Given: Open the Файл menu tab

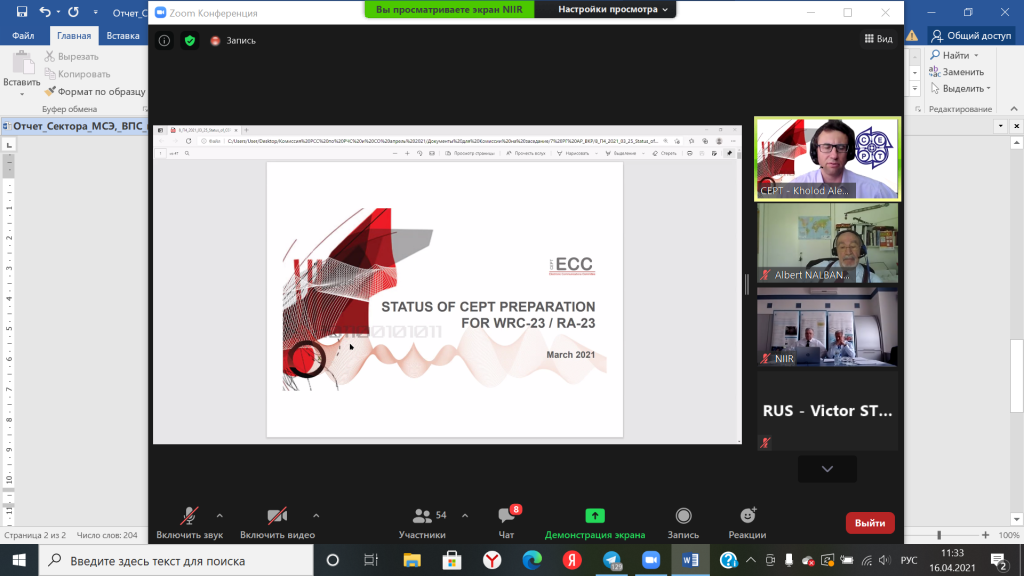Looking at the screenshot, I should point(24,35).
